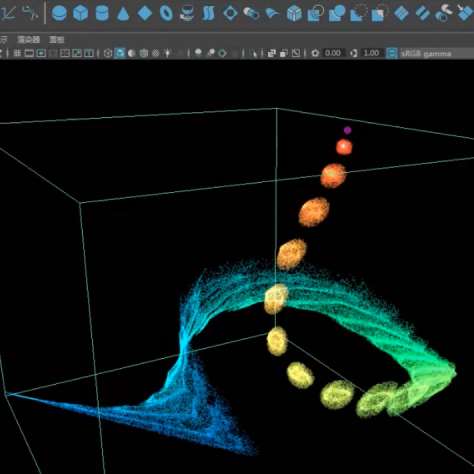This screenshot has height=474, width=474.
Task: Toggle X-ray display mode
Action: coord(272,53)
